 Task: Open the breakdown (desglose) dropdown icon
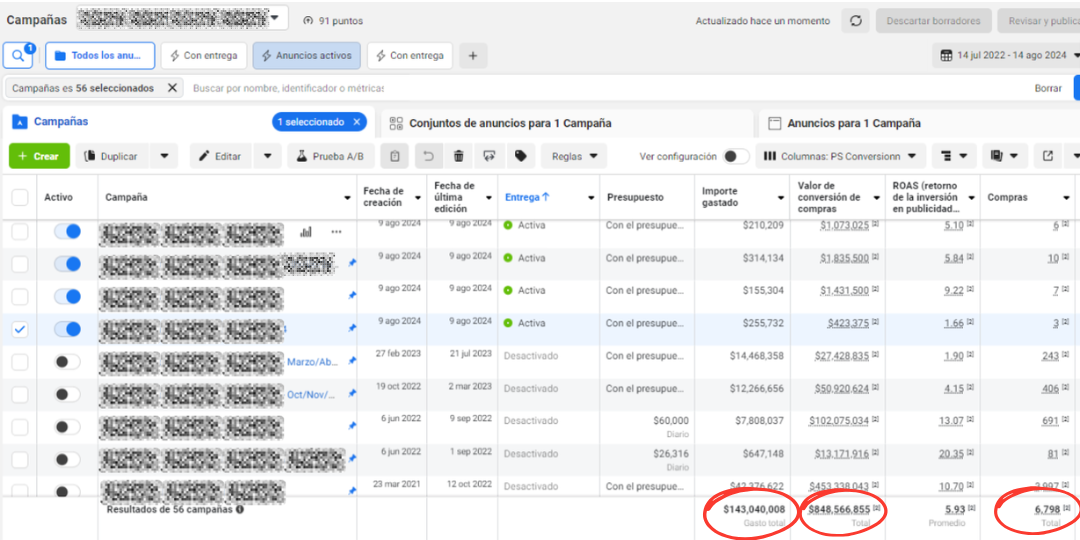(x=954, y=156)
